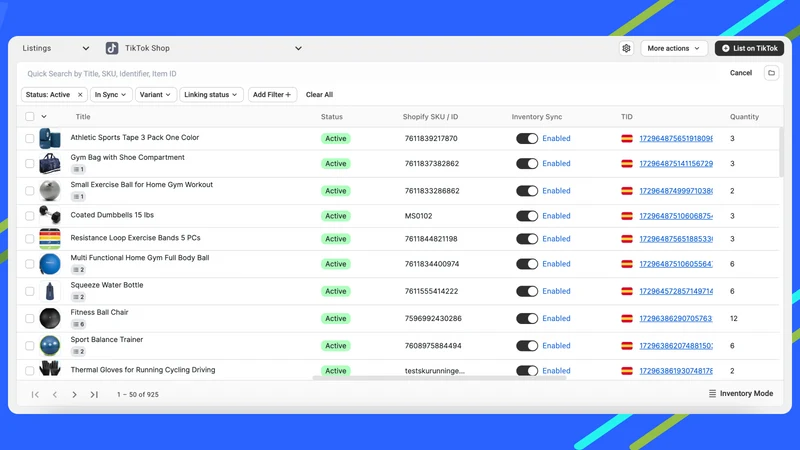Select the Gym Bag row checkbox

pos(30,163)
